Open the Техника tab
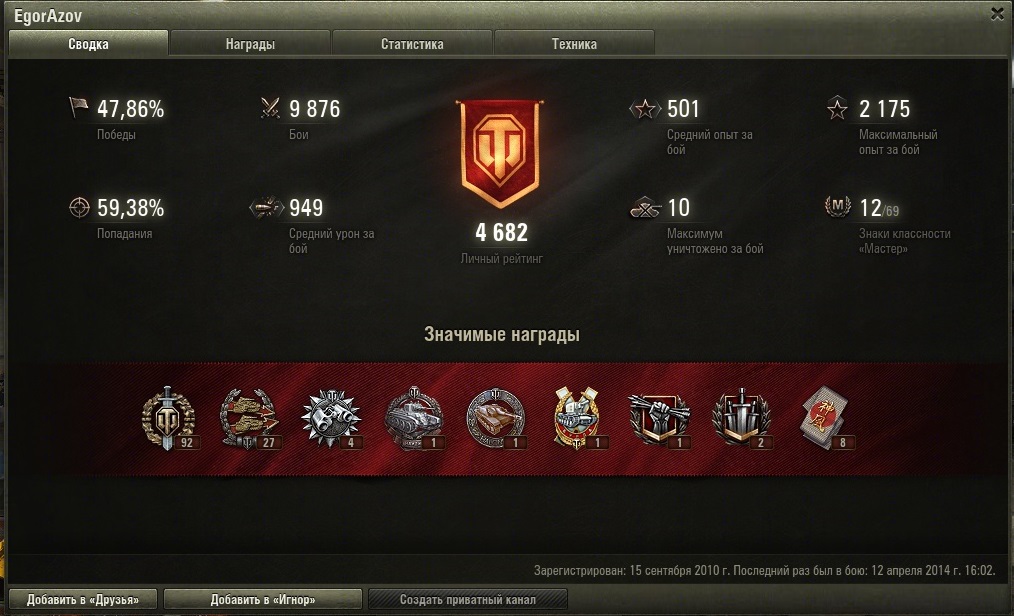This screenshot has width=1014, height=616. [574, 44]
